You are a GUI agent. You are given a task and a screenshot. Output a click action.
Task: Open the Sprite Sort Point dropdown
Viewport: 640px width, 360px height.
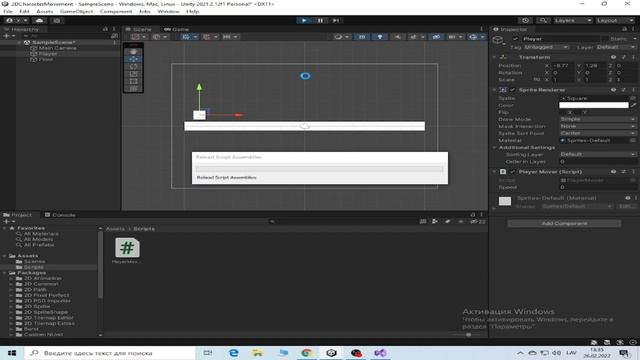click(598, 133)
